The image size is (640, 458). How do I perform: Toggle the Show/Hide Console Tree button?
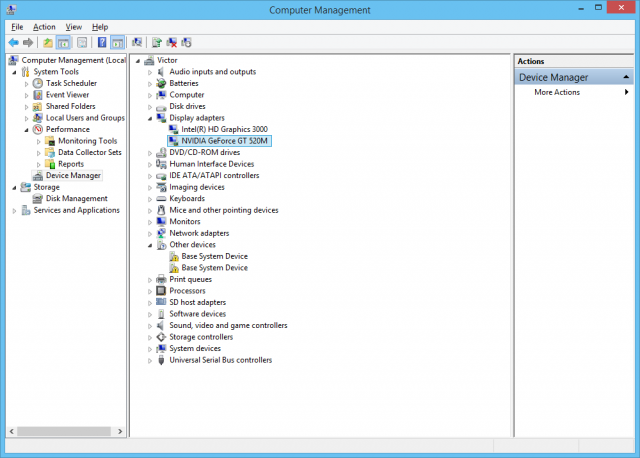65,43
